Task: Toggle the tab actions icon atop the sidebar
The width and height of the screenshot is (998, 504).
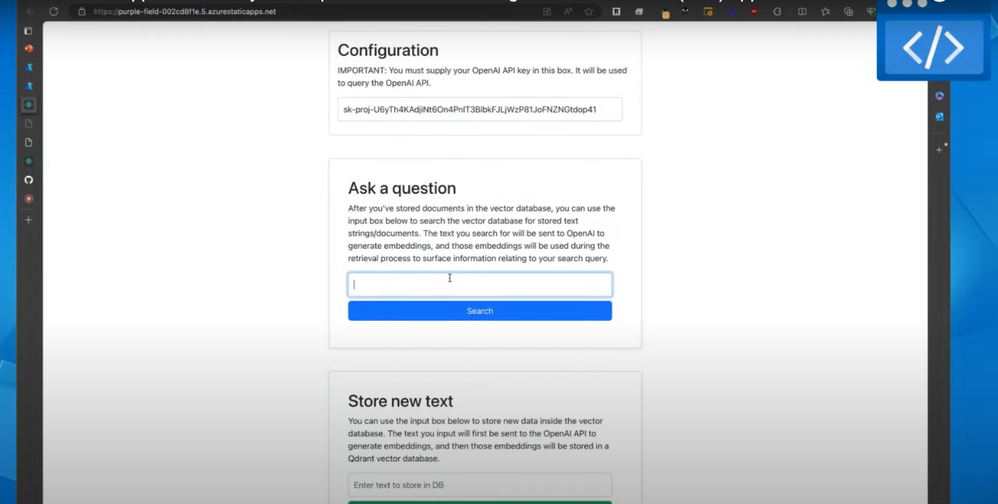Action: 29,31
